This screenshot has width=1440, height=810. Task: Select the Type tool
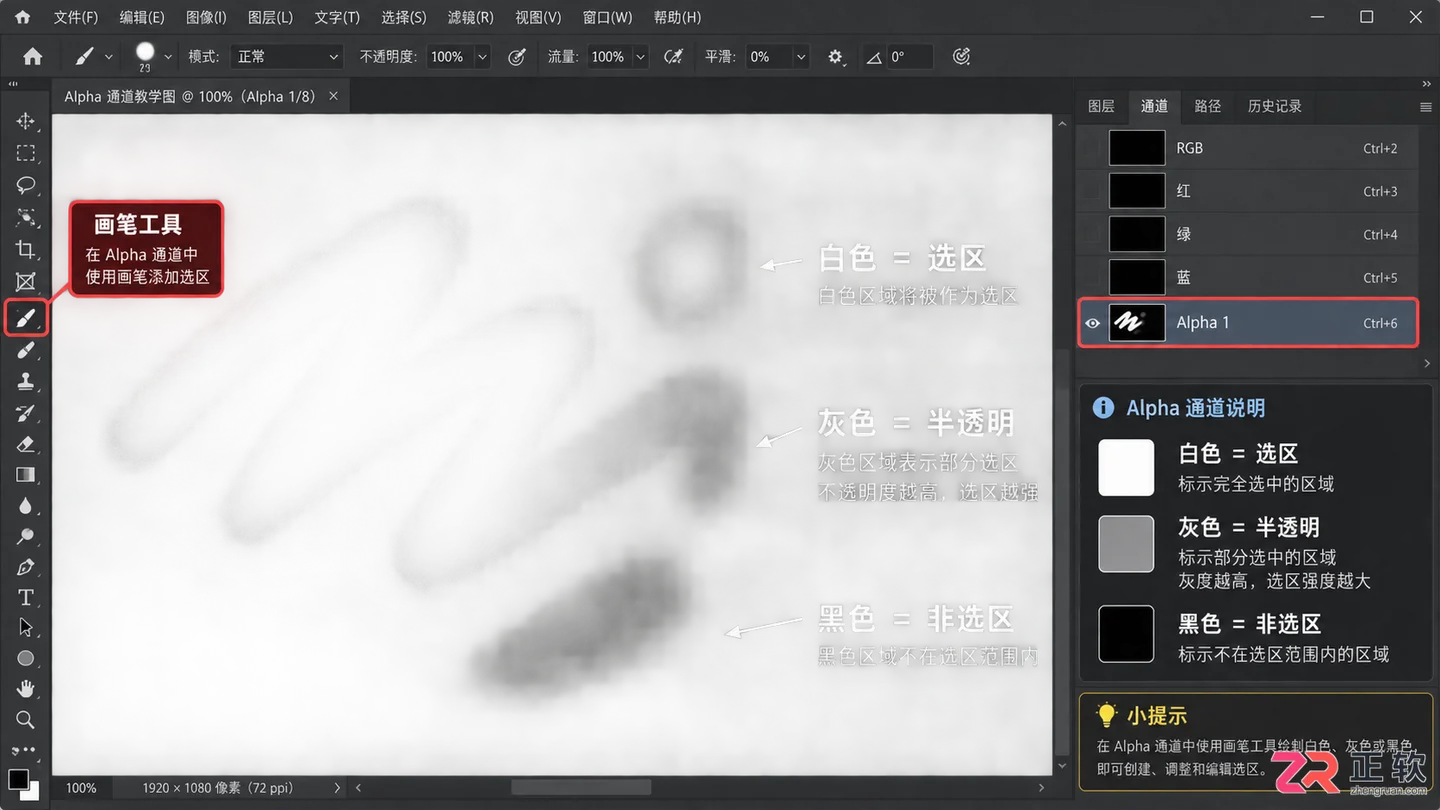[25, 597]
